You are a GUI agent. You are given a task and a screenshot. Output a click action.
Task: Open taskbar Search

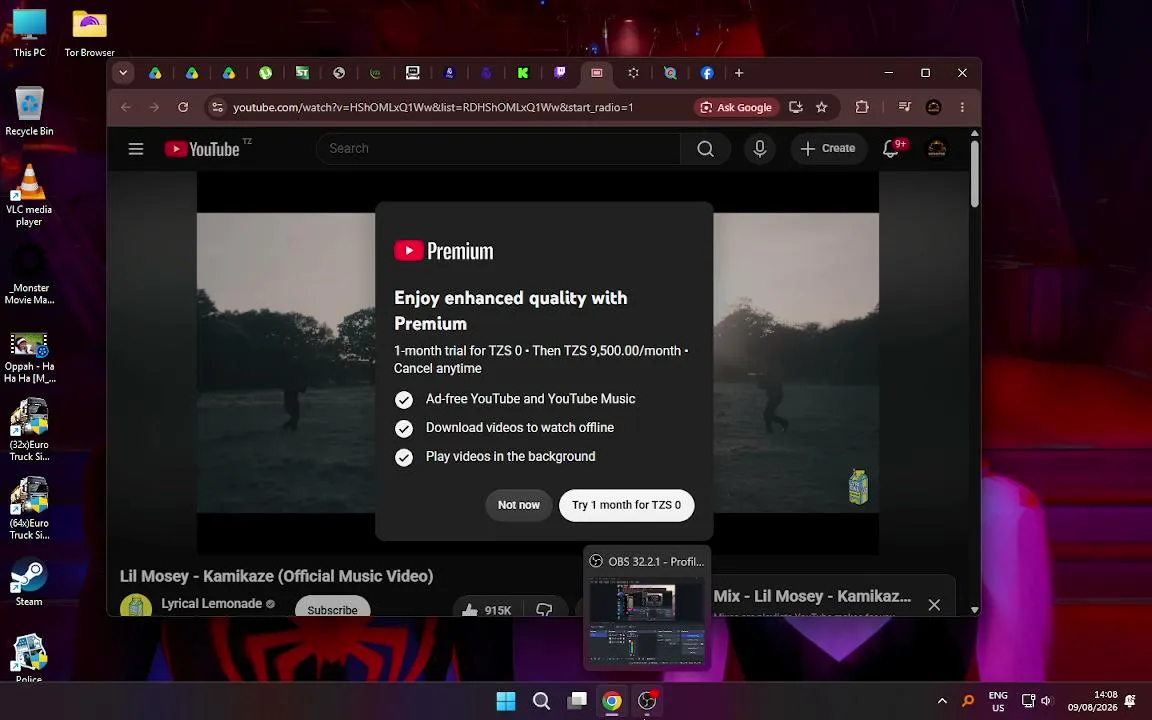pyautogui.click(x=541, y=702)
